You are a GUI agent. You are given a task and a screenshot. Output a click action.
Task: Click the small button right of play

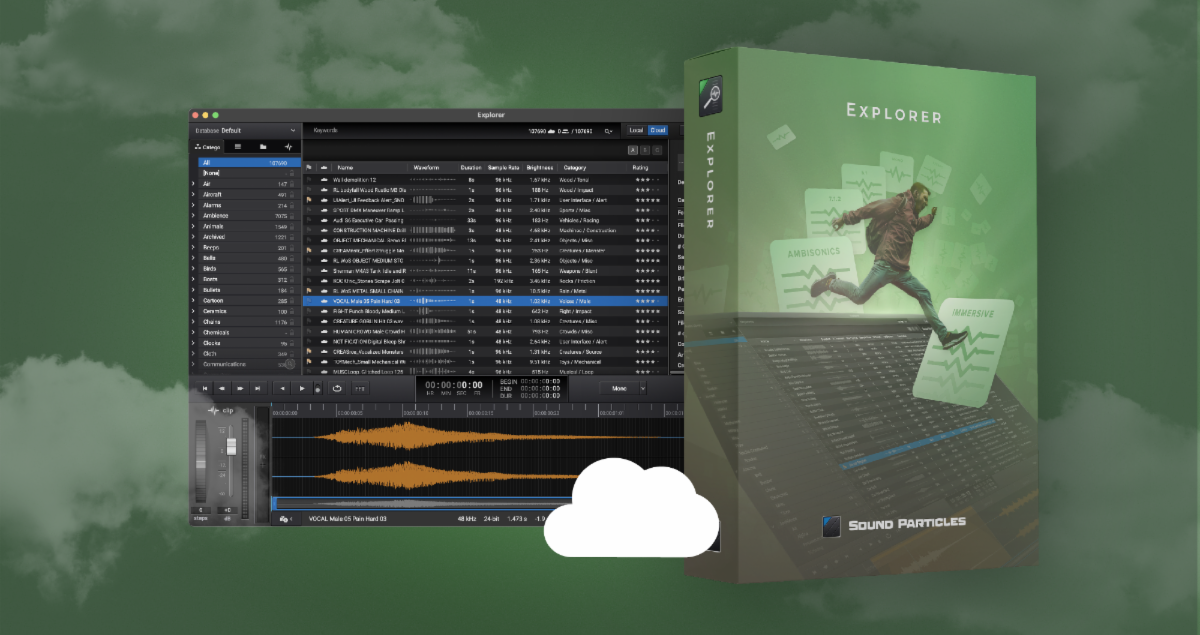pyautogui.click(x=317, y=388)
